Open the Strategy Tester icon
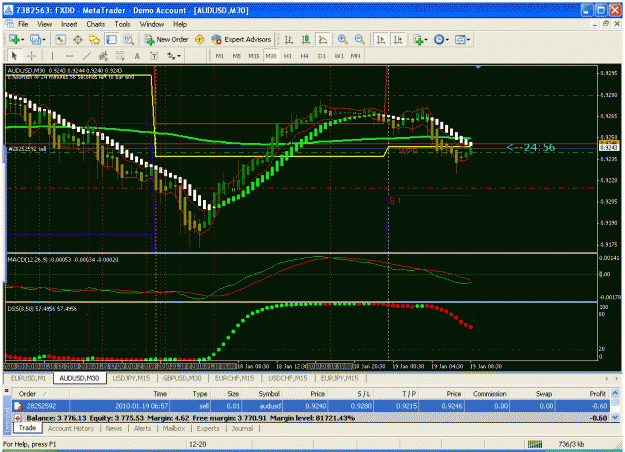This screenshot has width=625, height=452. pos(128,39)
